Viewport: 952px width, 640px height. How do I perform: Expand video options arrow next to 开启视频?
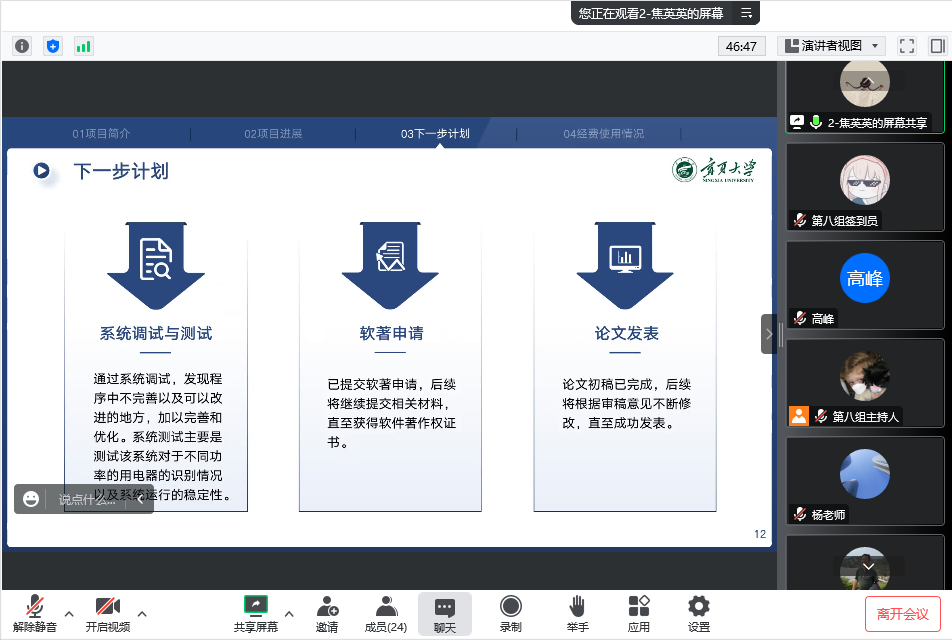[x=142, y=614]
